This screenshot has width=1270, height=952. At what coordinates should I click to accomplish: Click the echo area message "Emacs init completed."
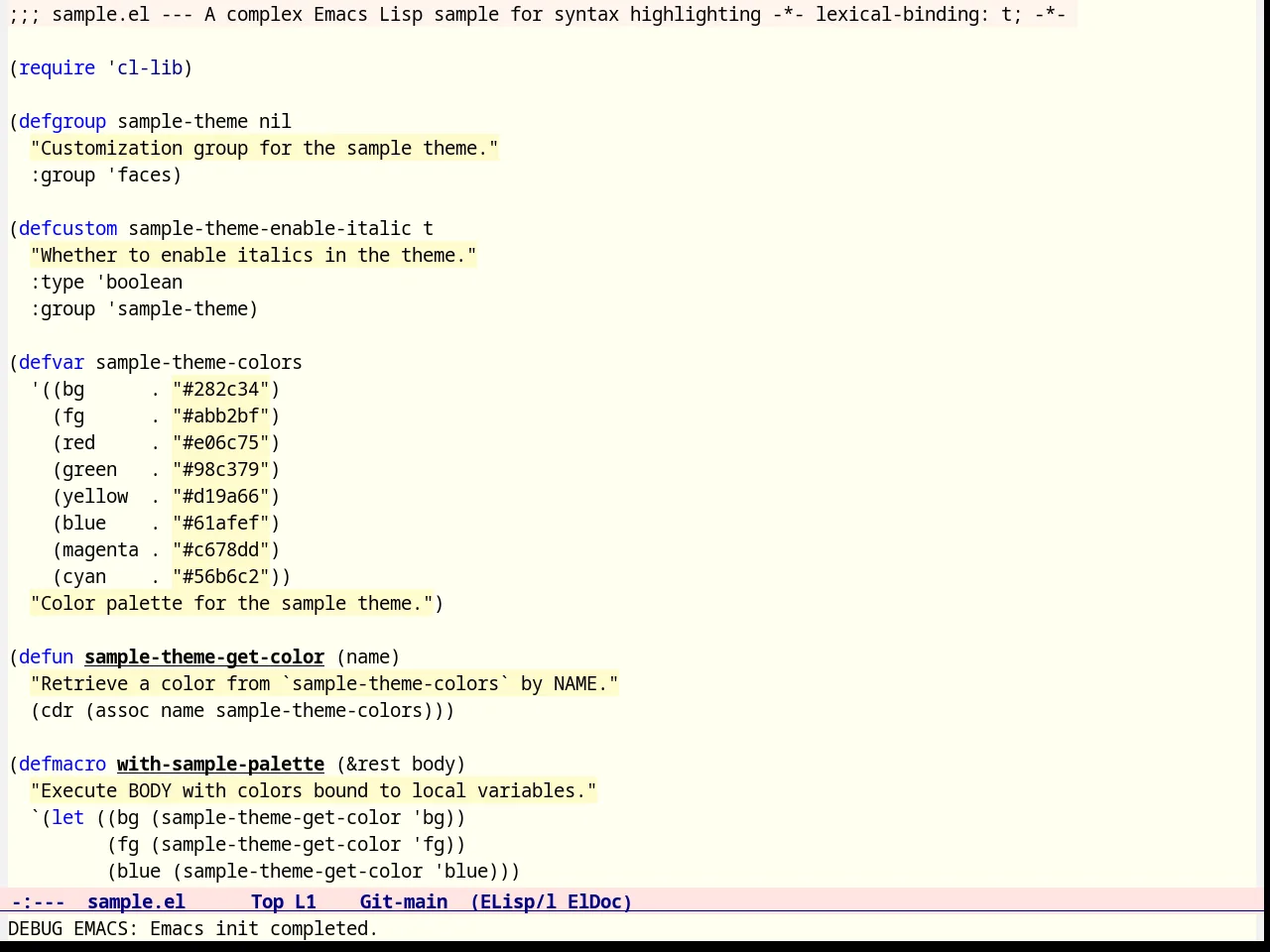(x=264, y=928)
